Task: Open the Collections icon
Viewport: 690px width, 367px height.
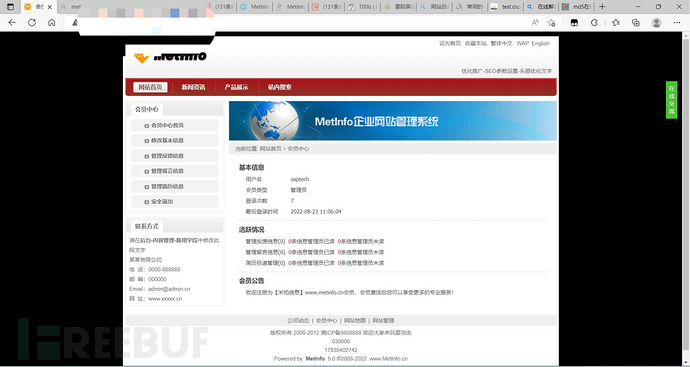Action: coord(635,22)
